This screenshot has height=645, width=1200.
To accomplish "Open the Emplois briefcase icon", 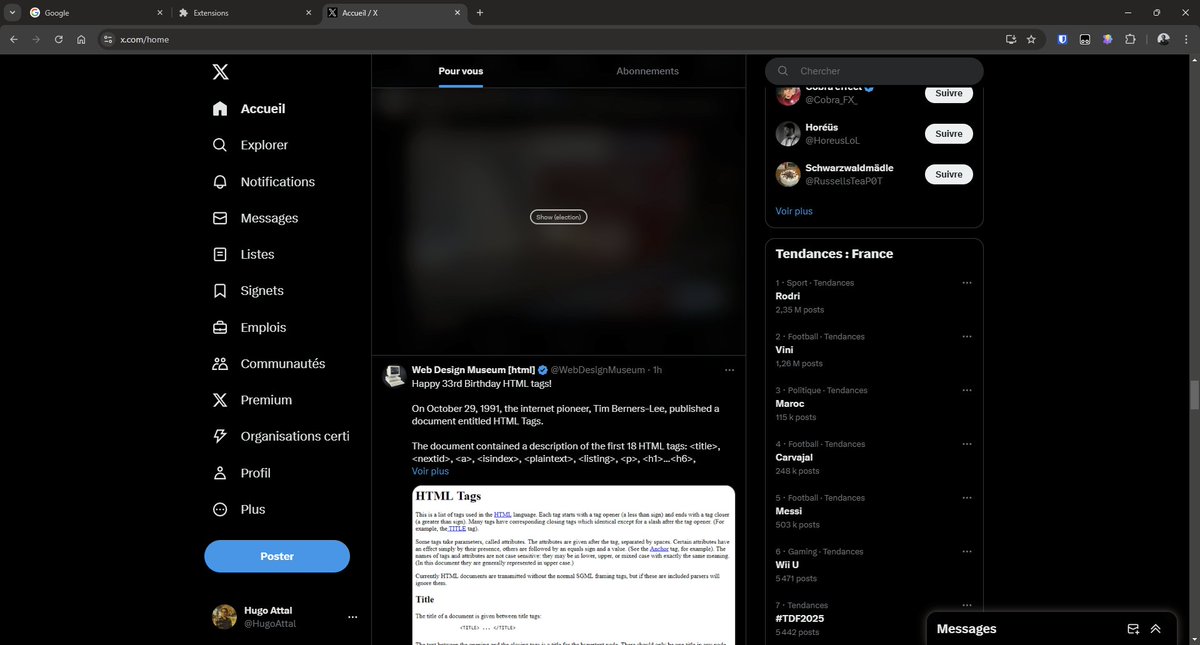I will click(x=220, y=326).
